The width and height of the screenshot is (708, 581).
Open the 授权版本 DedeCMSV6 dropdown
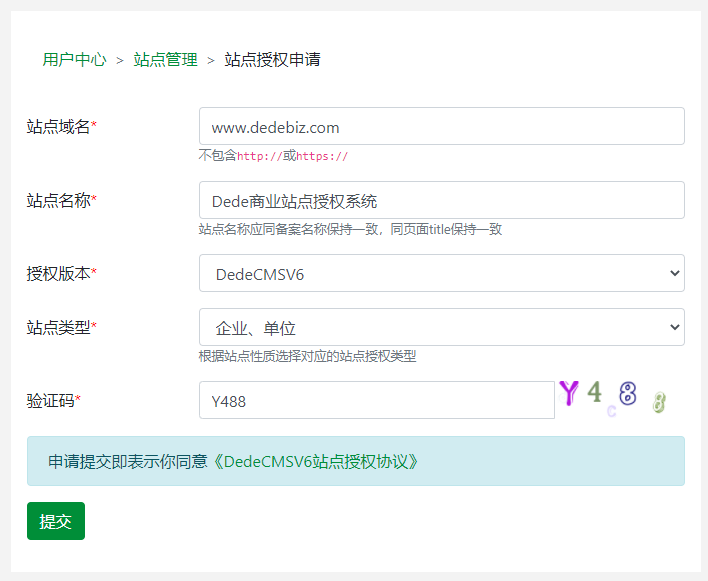coord(442,273)
